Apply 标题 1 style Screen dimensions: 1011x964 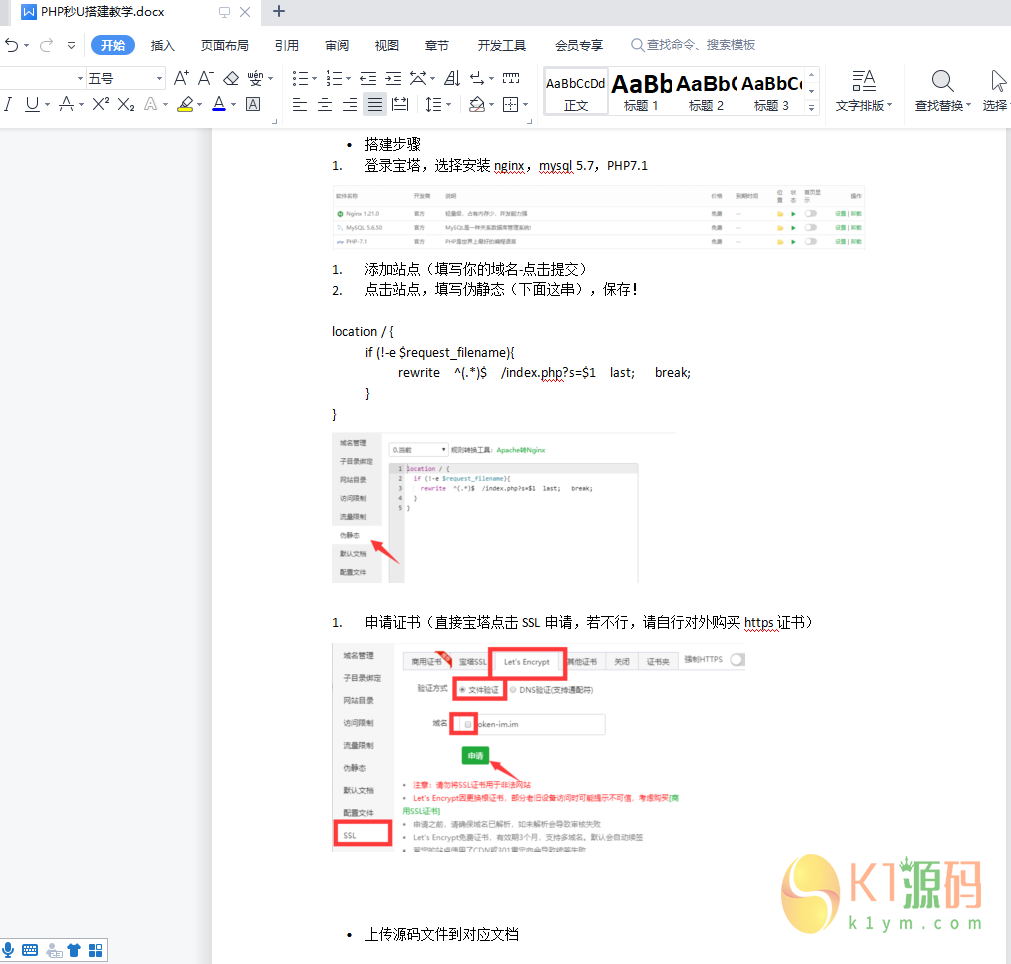(x=642, y=92)
